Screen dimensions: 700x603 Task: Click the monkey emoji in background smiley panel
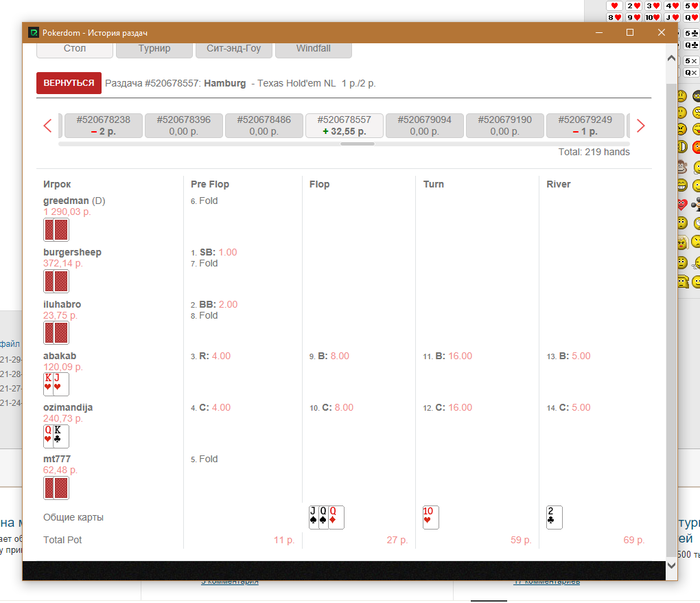(x=682, y=167)
